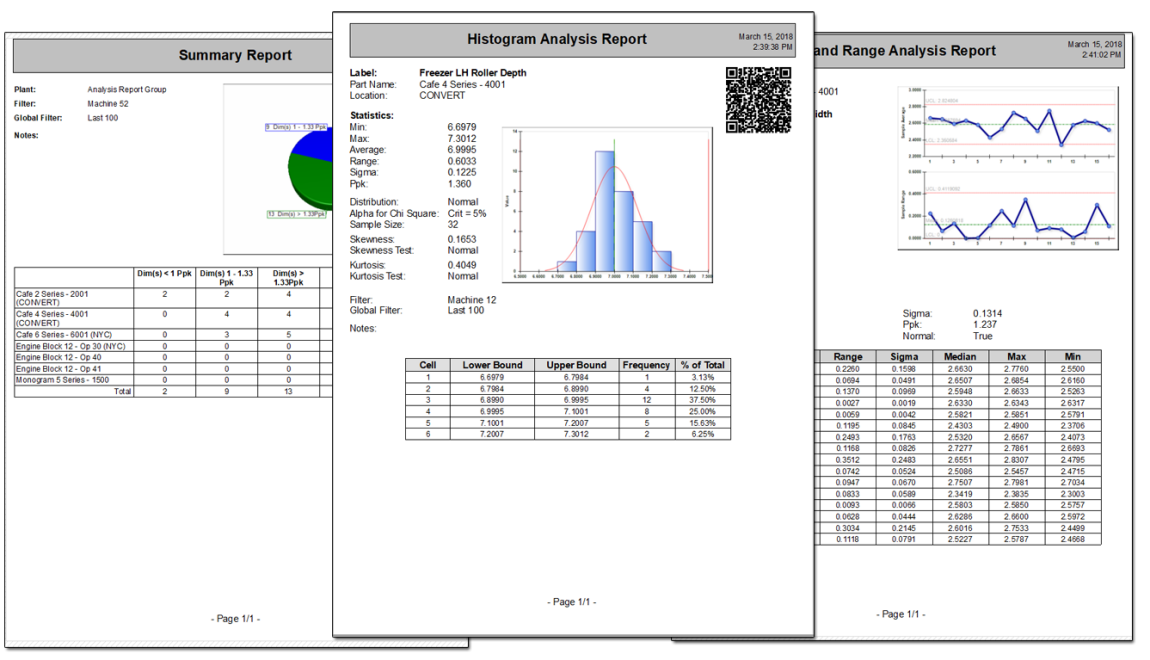The image size is (1150, 660).
Task: Click the '6.25%' cell in histogram table
Action: click(x=702, y=435)
